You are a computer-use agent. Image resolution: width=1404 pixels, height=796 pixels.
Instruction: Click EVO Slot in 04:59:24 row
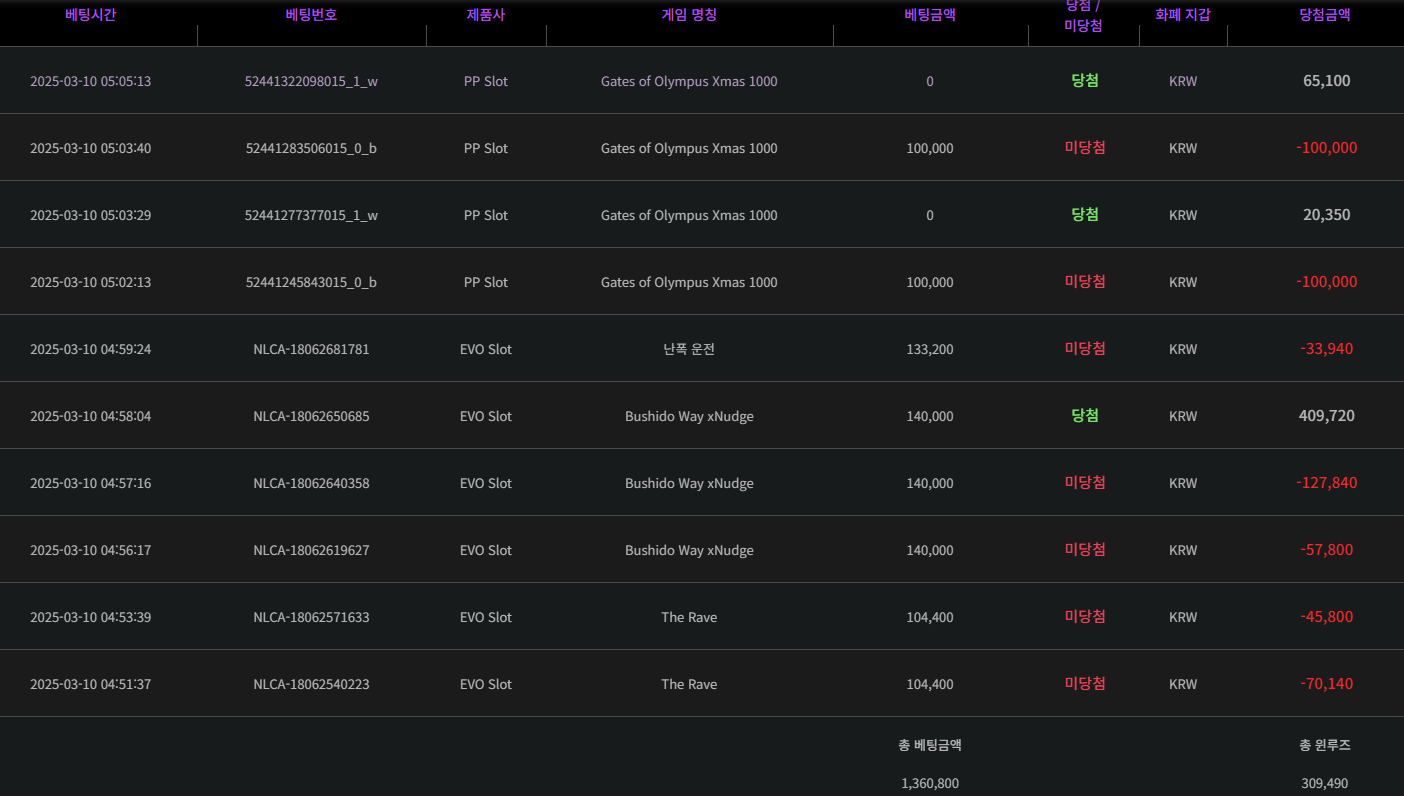(x=486, y=349)
